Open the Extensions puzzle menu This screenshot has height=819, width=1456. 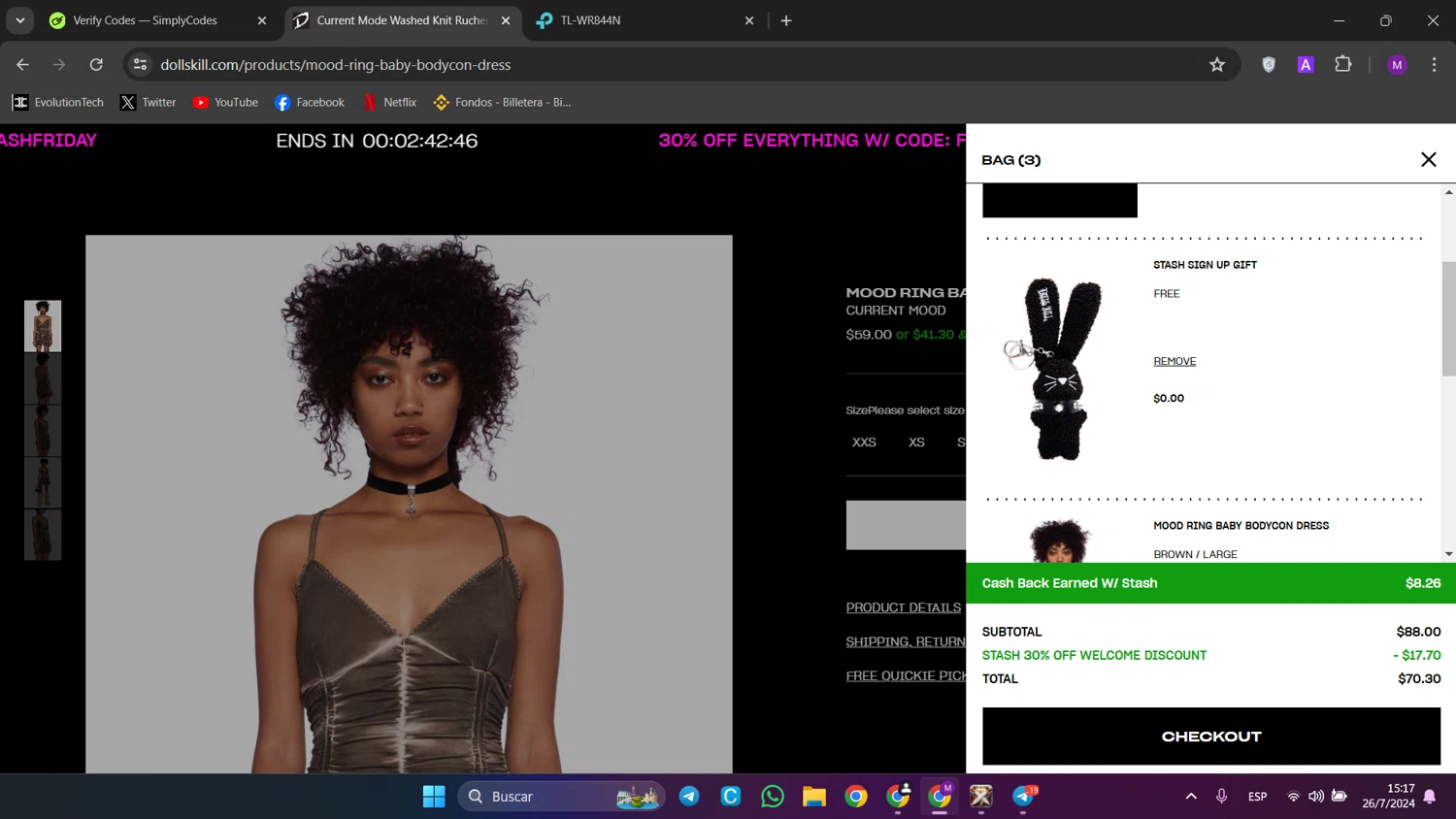point(1343,65)
